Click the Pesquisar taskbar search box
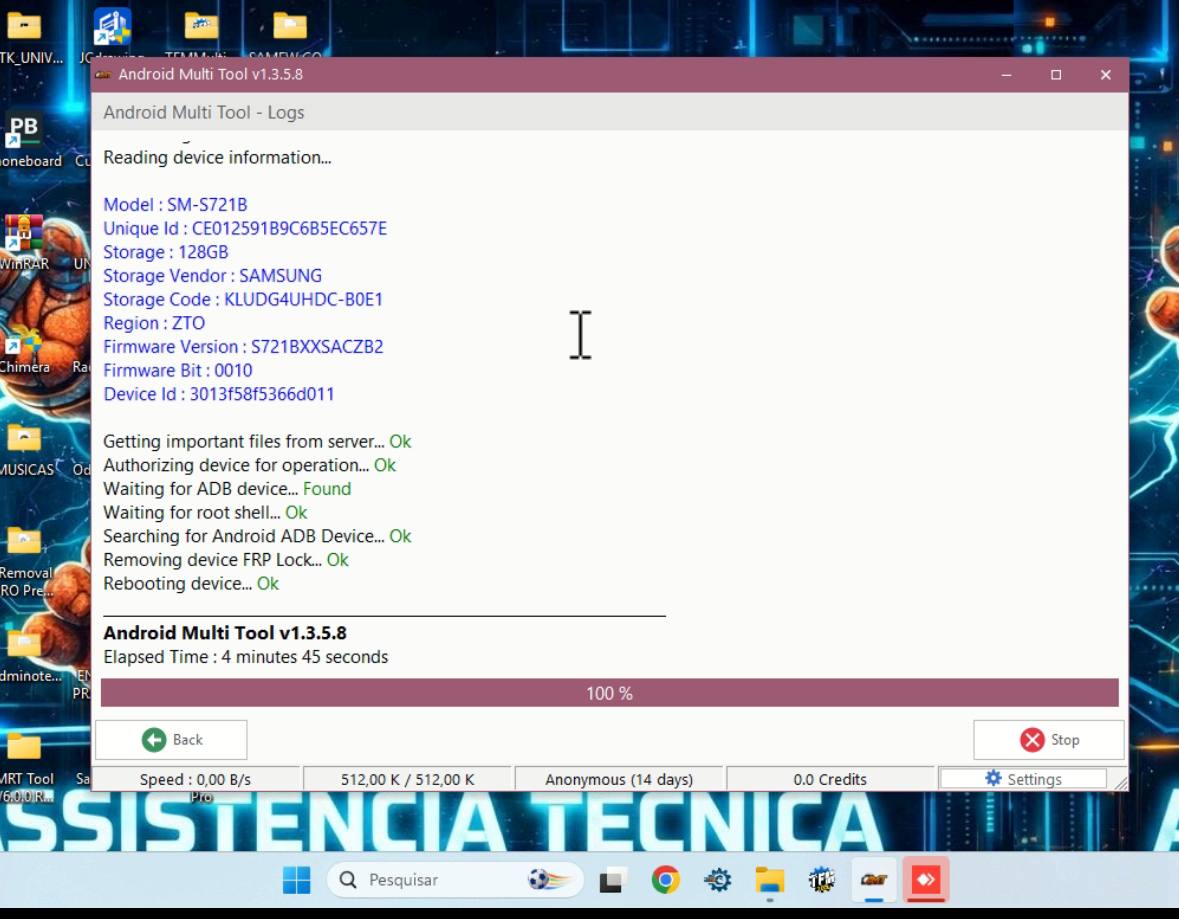1179x919 pixels. coord(455,880)
